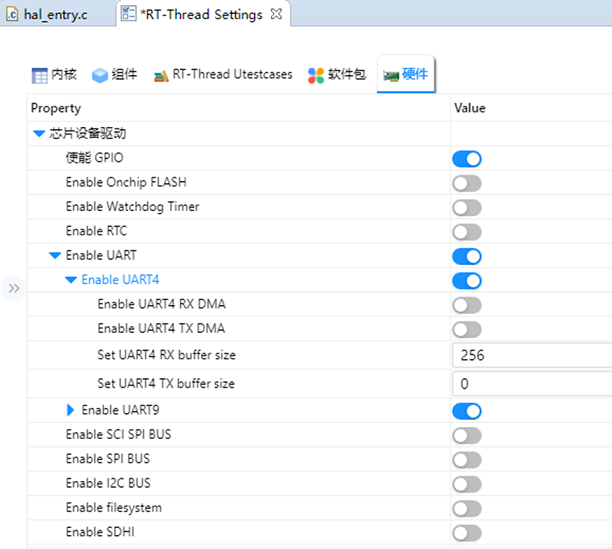The width and height of the screenshot is (612, 549).
Task: Disable the 使能 GPIO toggle
Action: (467, 159)
